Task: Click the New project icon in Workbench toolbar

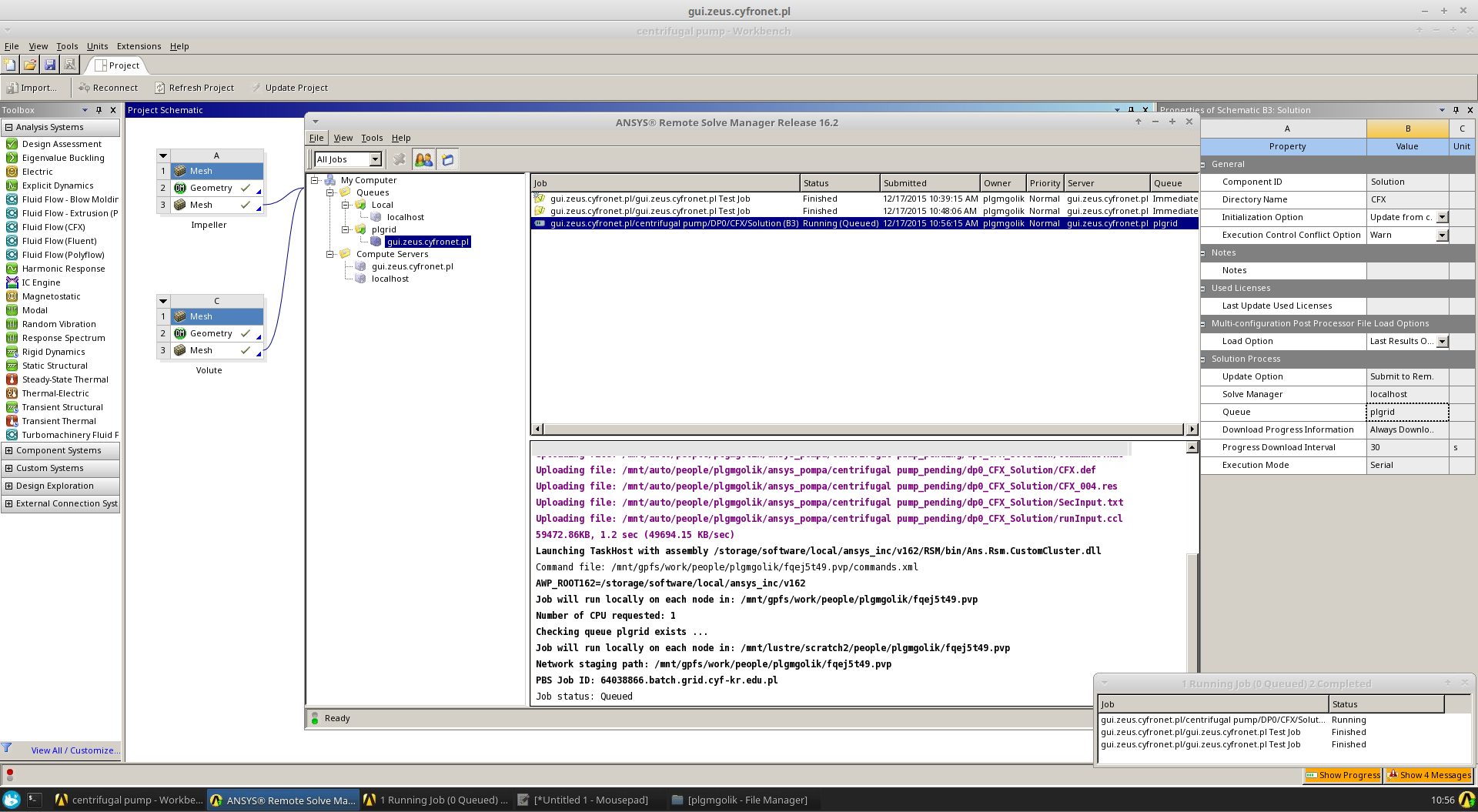Action: (x=10, y=65)
